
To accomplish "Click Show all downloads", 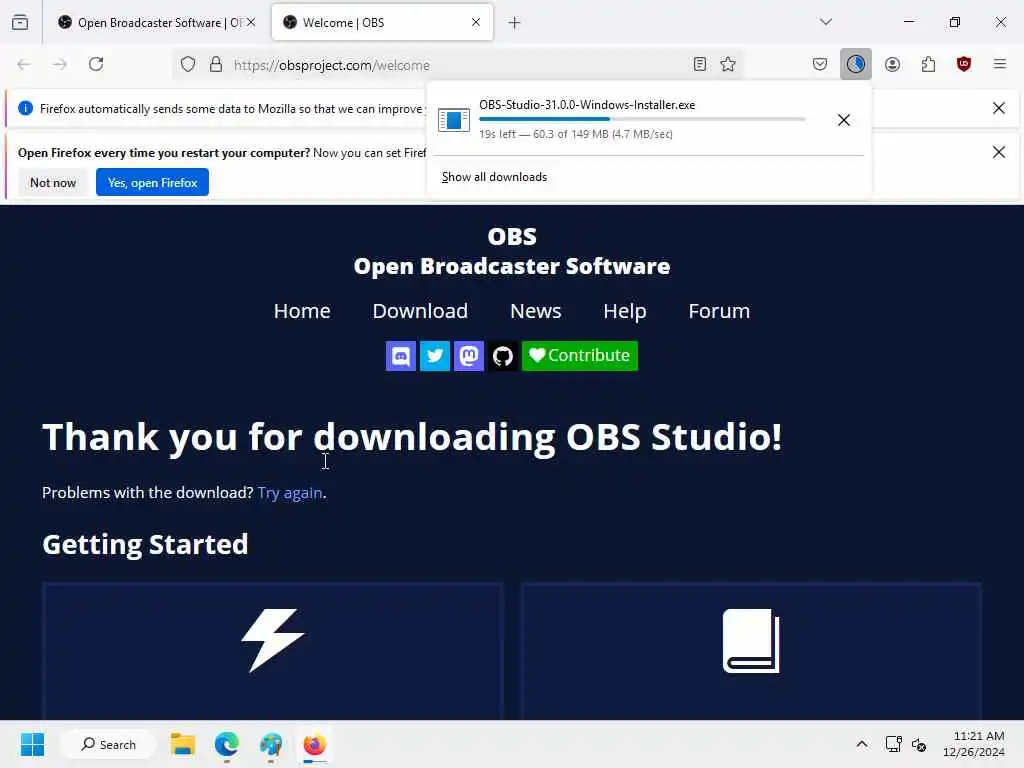I will 494,177.
